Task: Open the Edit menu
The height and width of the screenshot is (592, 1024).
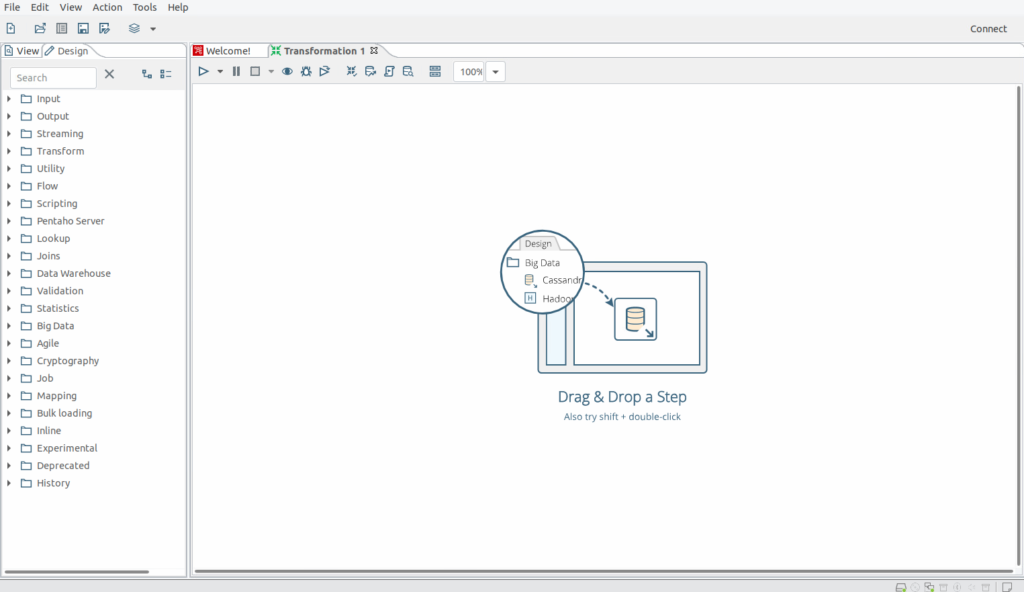Action: tap(40, 7)
